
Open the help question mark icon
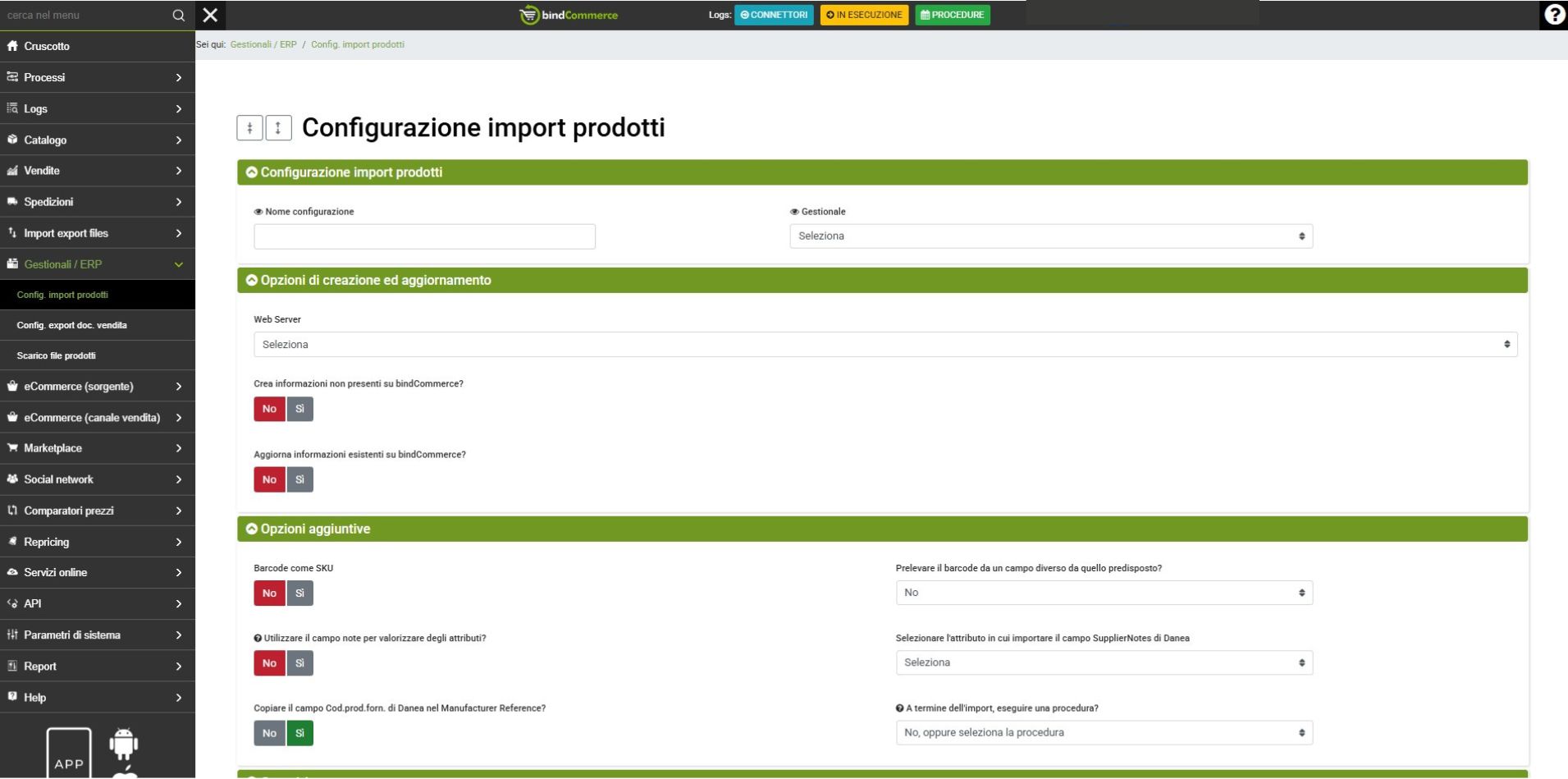point(1554,15)
